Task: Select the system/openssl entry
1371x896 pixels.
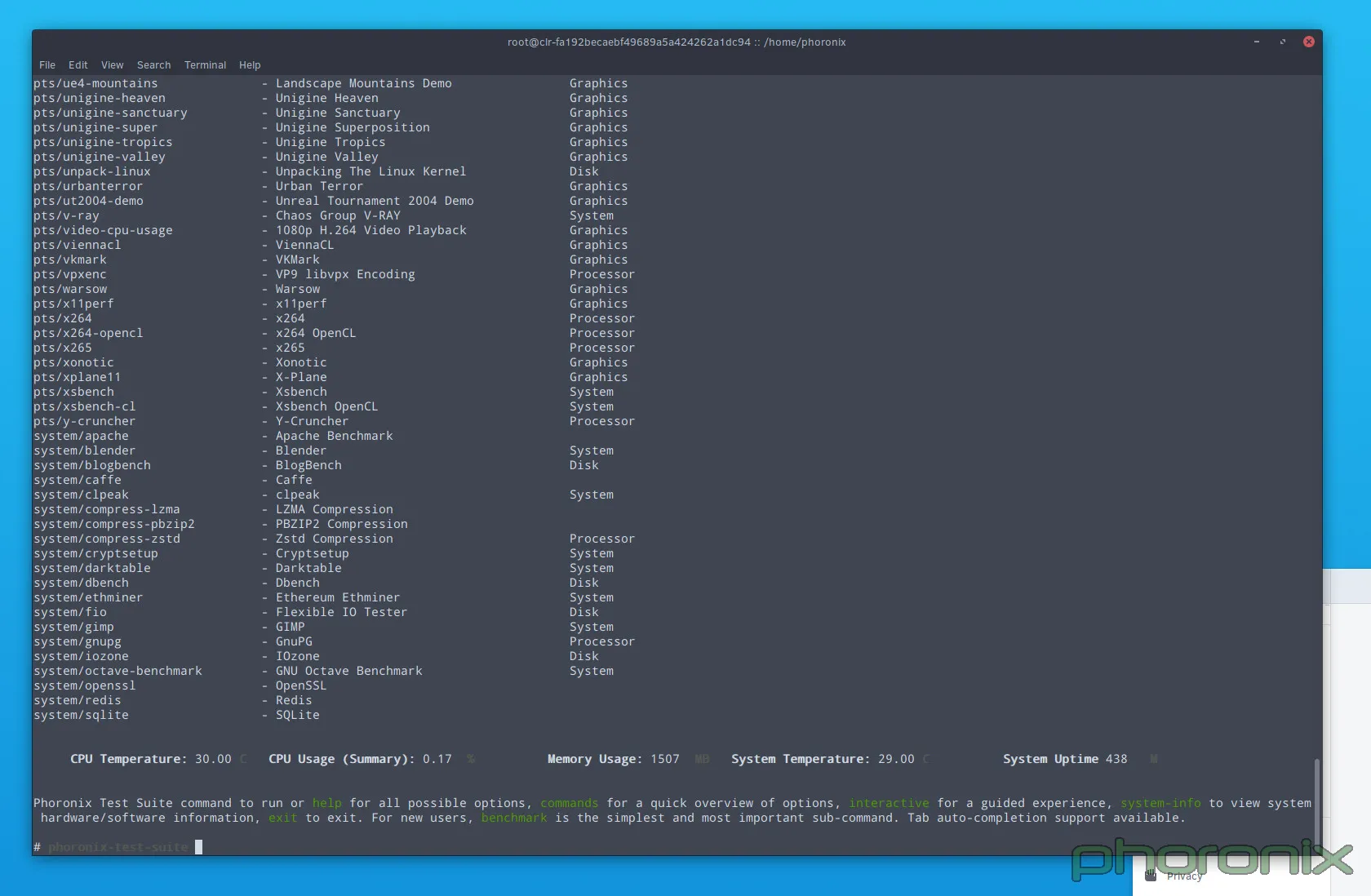Action: (85, 685)
